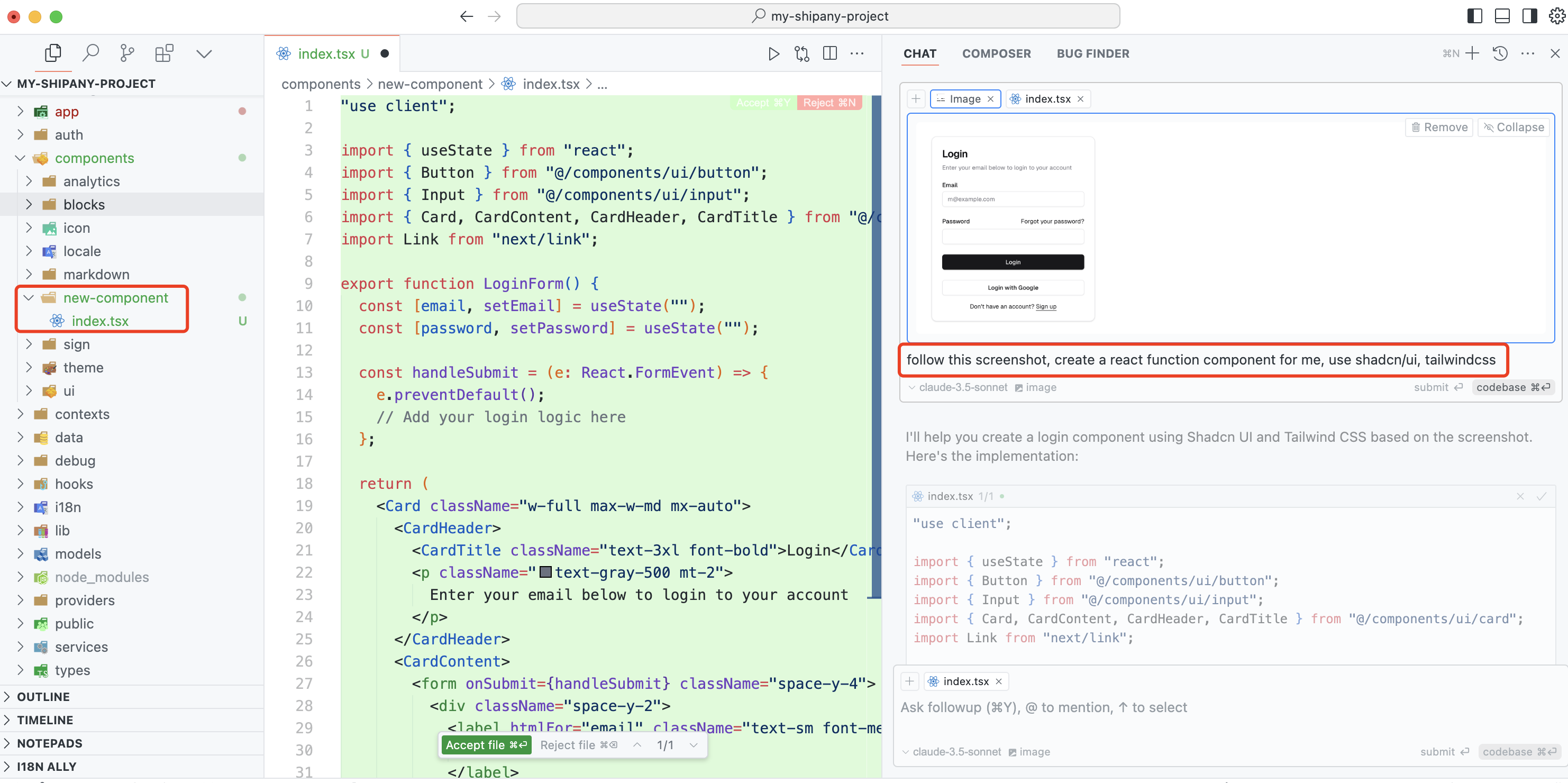Click the split editor view icon
Image resolution: width=1568 pixels, height=783 pixels.
(830, 54)
